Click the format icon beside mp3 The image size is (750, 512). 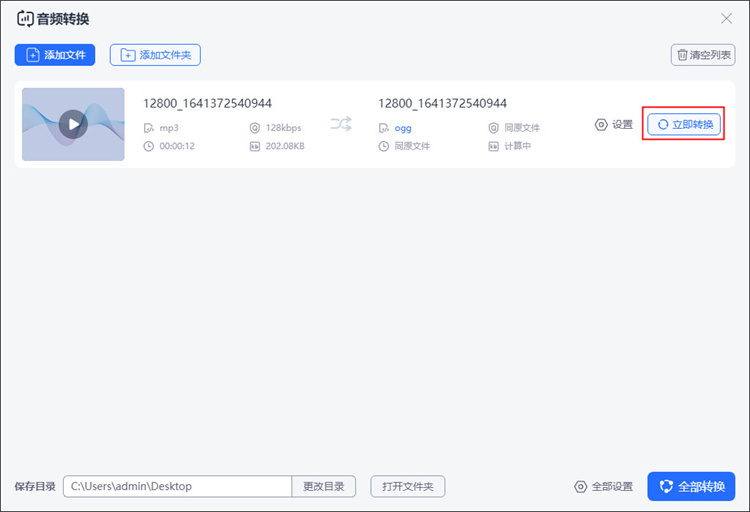[149, 128]
